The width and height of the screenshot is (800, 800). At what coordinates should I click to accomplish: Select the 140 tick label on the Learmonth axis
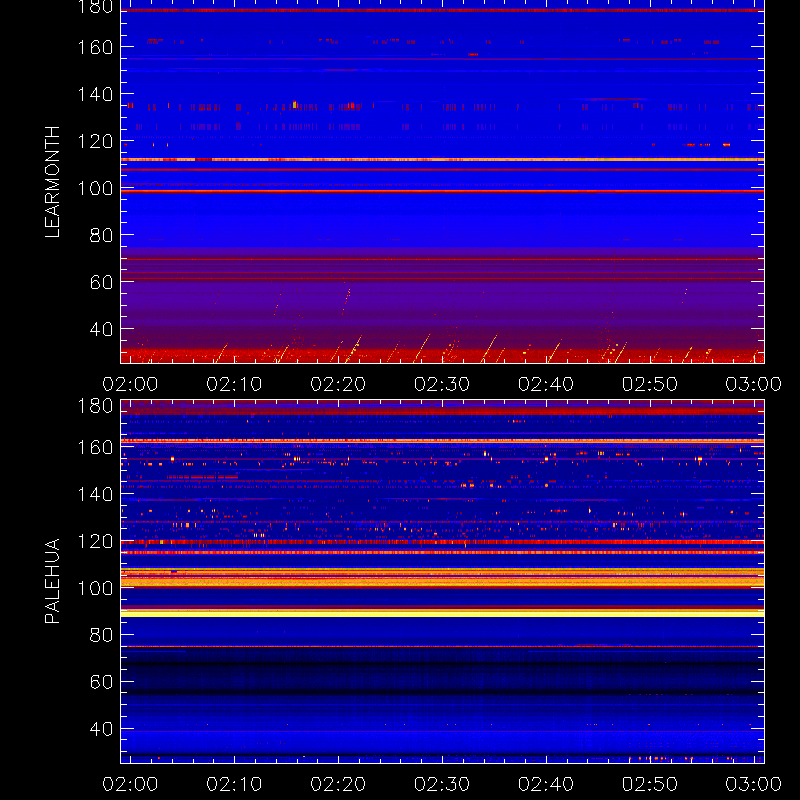[x=95, y=94]
